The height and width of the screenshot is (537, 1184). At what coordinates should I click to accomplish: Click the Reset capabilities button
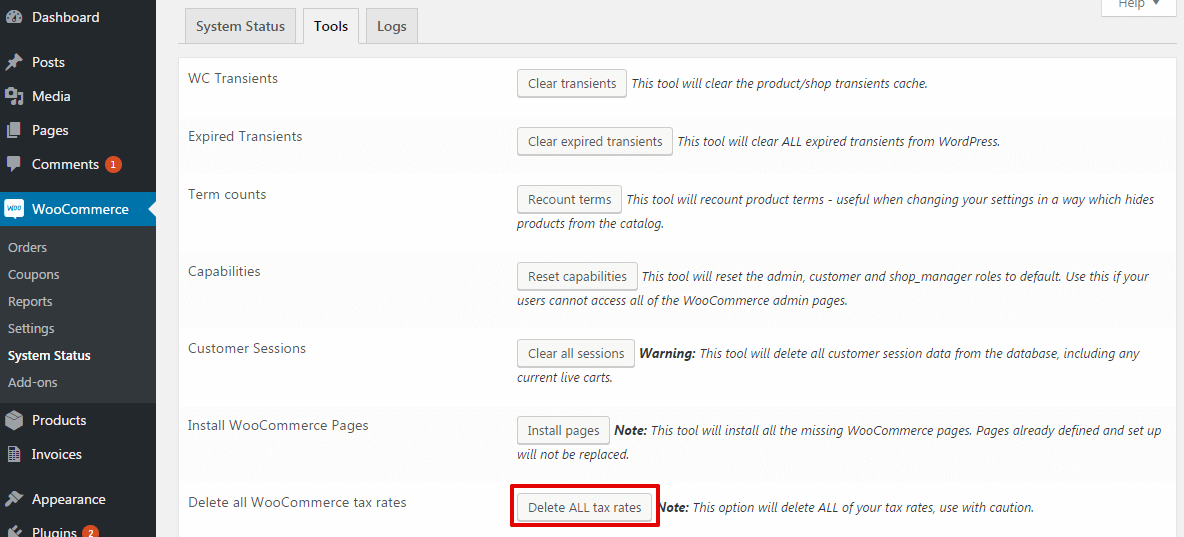coord(578,276)
